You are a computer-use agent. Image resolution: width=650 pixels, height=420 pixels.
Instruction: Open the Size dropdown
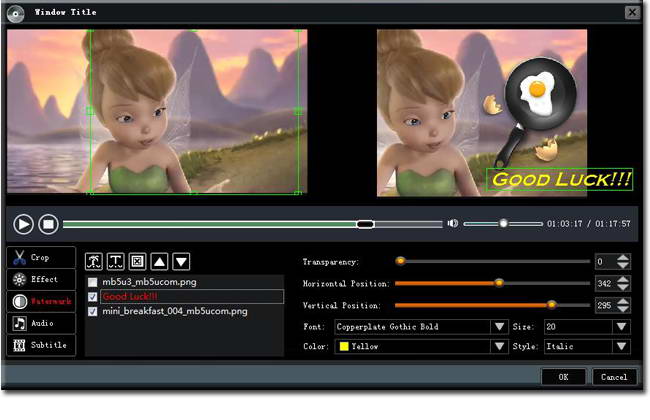(x=621, y=327)
